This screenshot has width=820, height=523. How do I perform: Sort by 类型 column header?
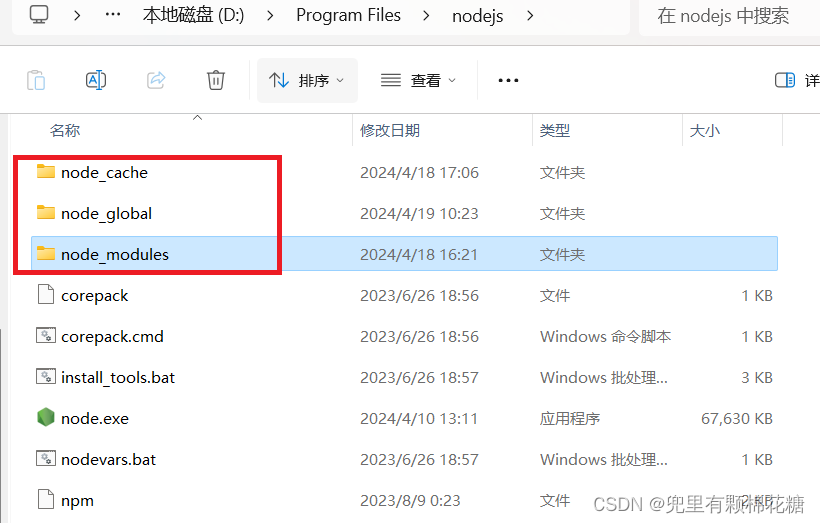click(x=555, y=130)
